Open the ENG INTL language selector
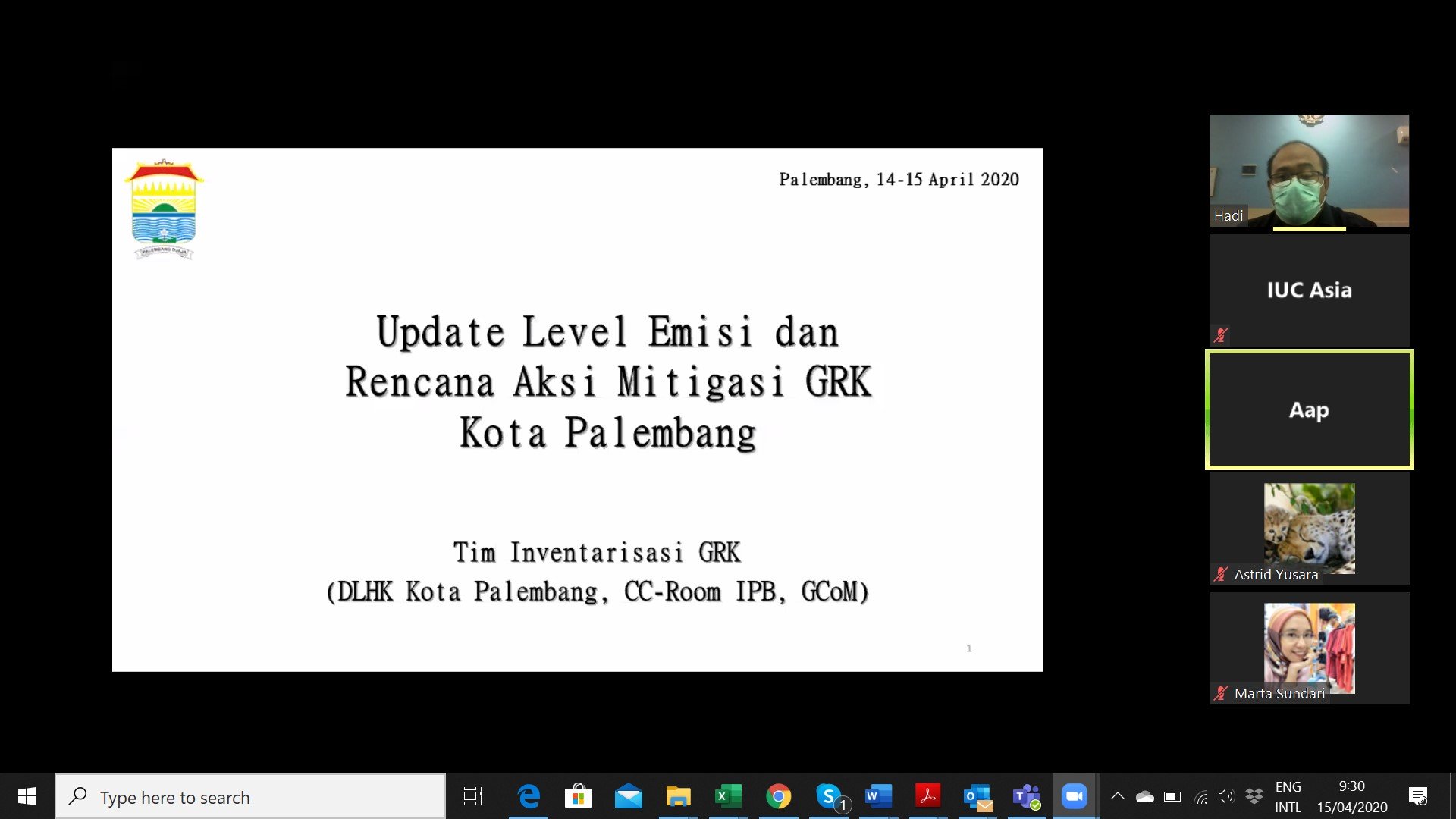 (x=1288, y=796)
